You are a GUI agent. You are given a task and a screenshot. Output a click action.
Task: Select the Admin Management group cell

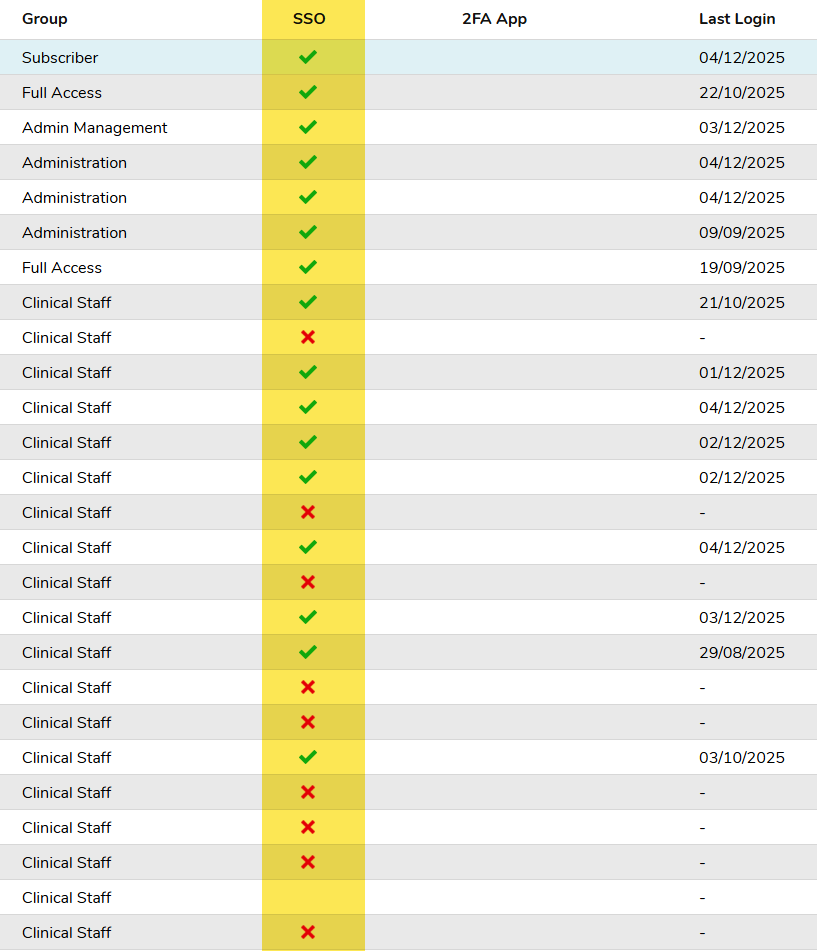(95, 127)
